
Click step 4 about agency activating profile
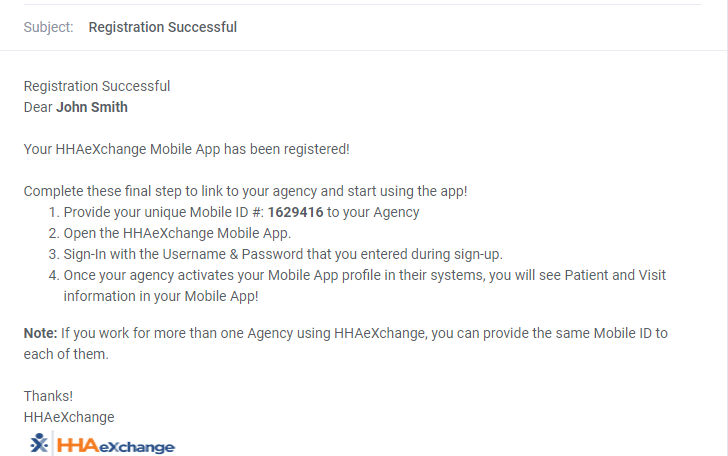point(300,275)
